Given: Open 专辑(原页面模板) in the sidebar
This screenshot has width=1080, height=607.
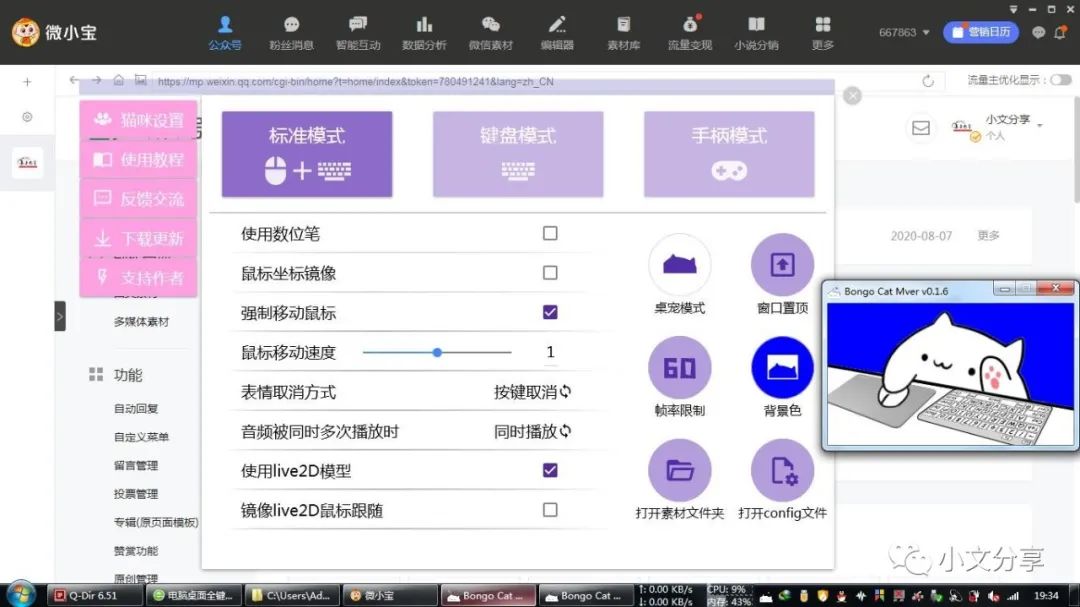Looking at the screenshot, I should pos(156,522).
